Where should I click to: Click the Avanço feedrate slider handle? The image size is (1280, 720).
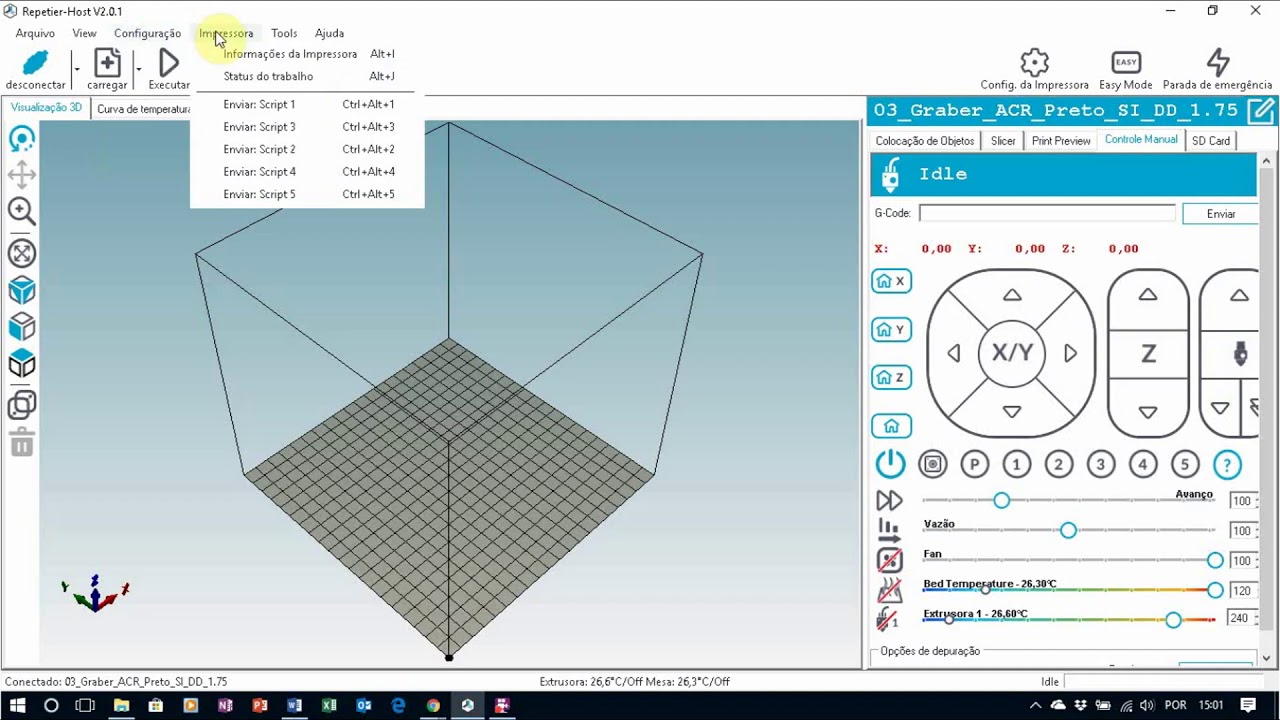coord(1001,500)
